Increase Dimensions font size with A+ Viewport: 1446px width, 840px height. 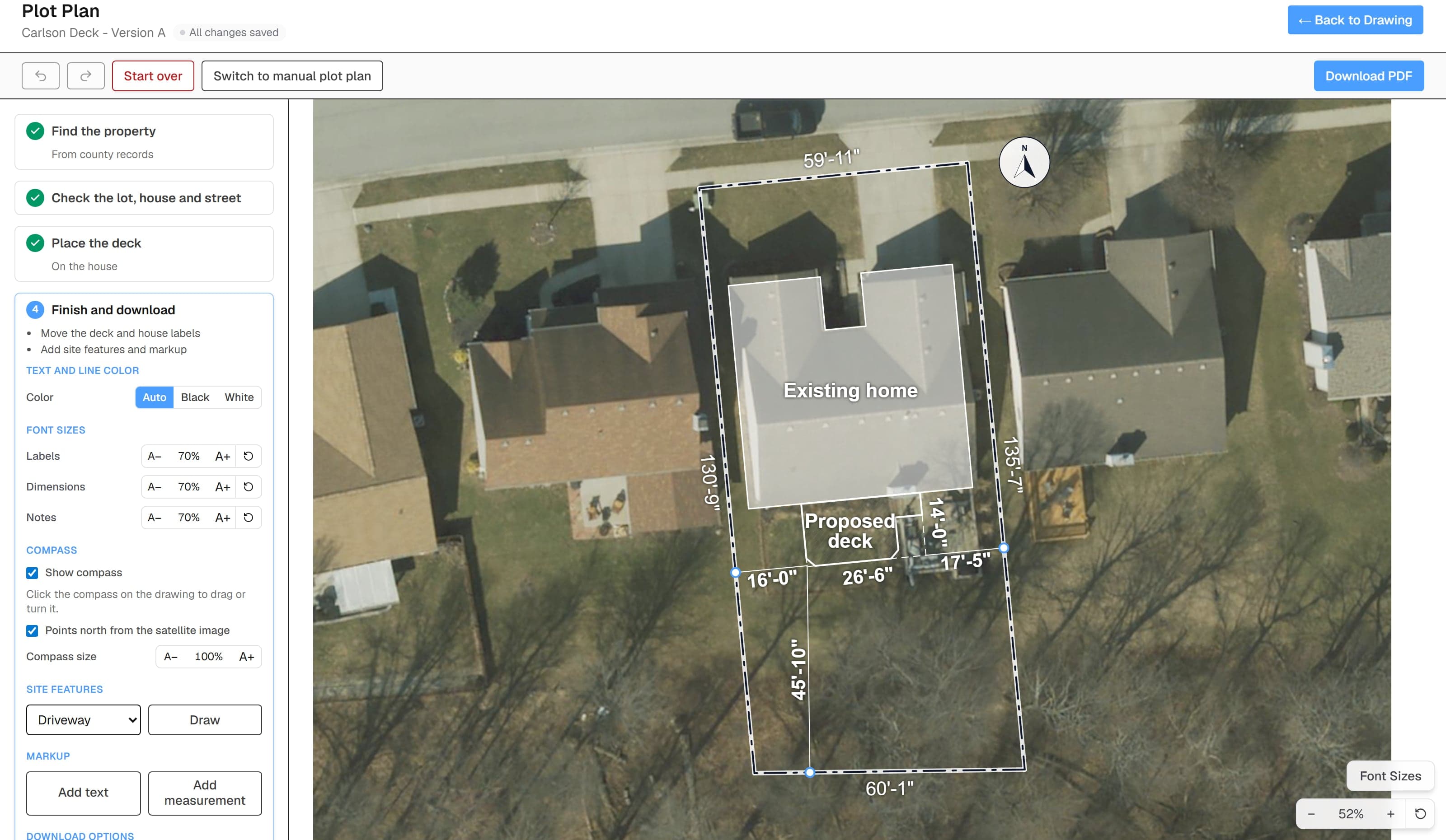[223, 487]
